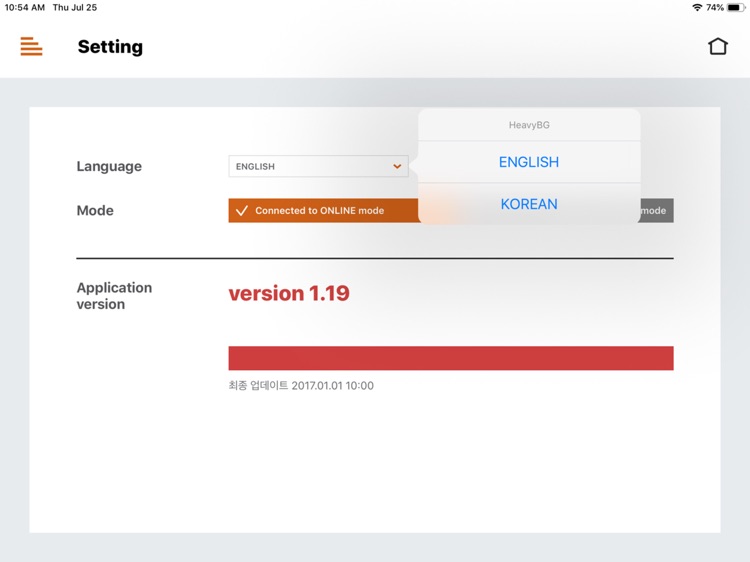Viewport: 750px width, 562px height.
Task: Select ENGLISH in the language popup
Action: click(x=529, y=162)
